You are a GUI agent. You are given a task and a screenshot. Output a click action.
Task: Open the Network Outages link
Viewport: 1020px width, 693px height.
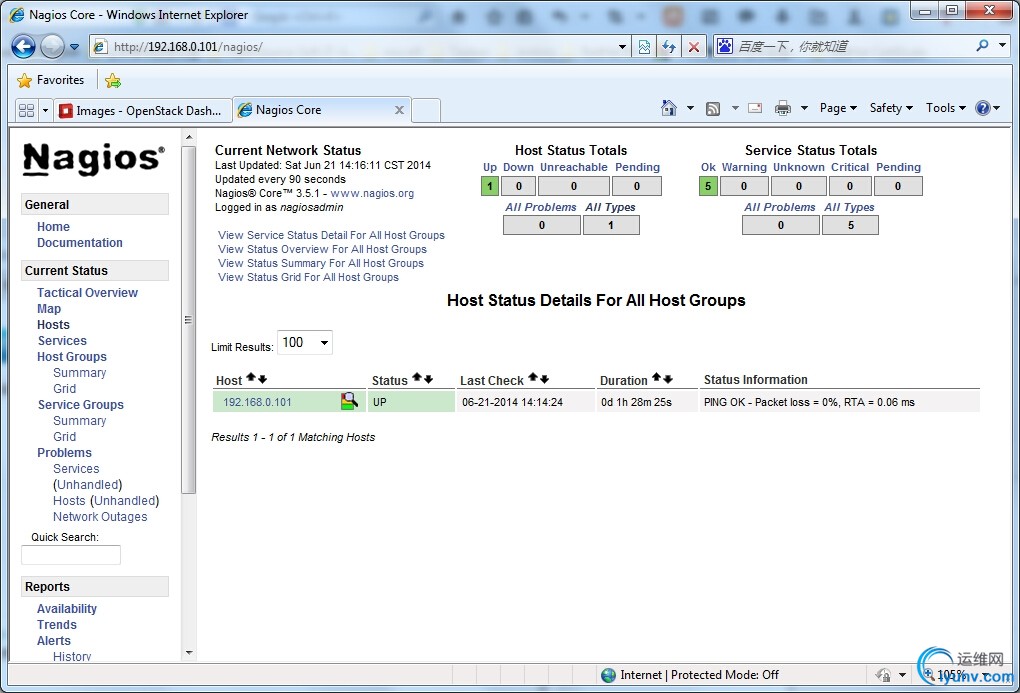click(100, 517)
